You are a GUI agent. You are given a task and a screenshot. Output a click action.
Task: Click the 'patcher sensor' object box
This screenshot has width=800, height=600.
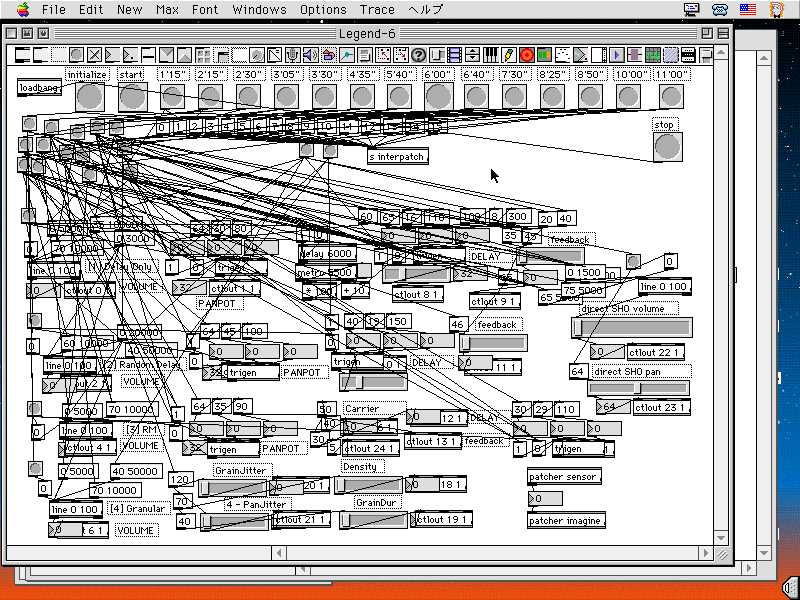pyautogui.click(x=564, y=477)
